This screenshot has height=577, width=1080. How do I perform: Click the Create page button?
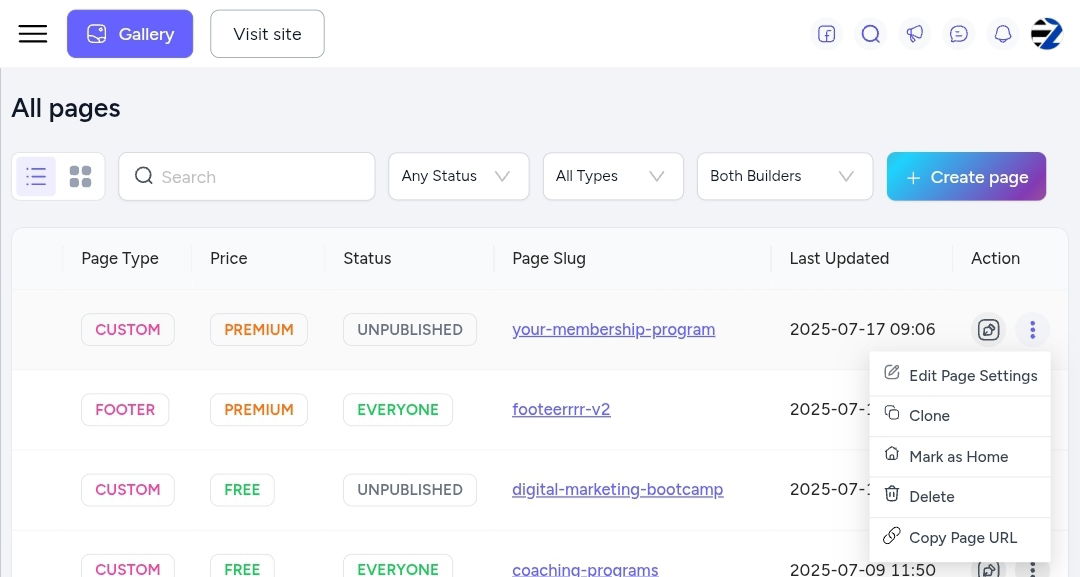(966, 176)
